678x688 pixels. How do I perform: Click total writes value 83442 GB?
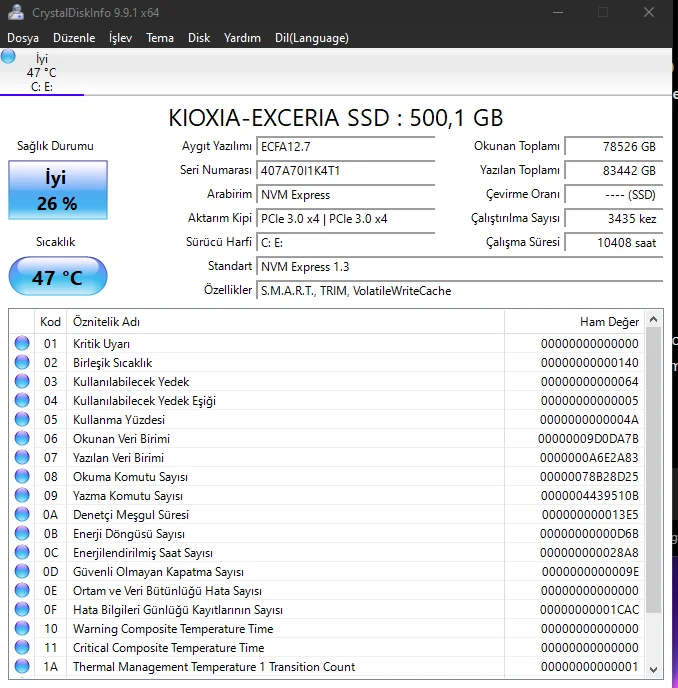614,170
